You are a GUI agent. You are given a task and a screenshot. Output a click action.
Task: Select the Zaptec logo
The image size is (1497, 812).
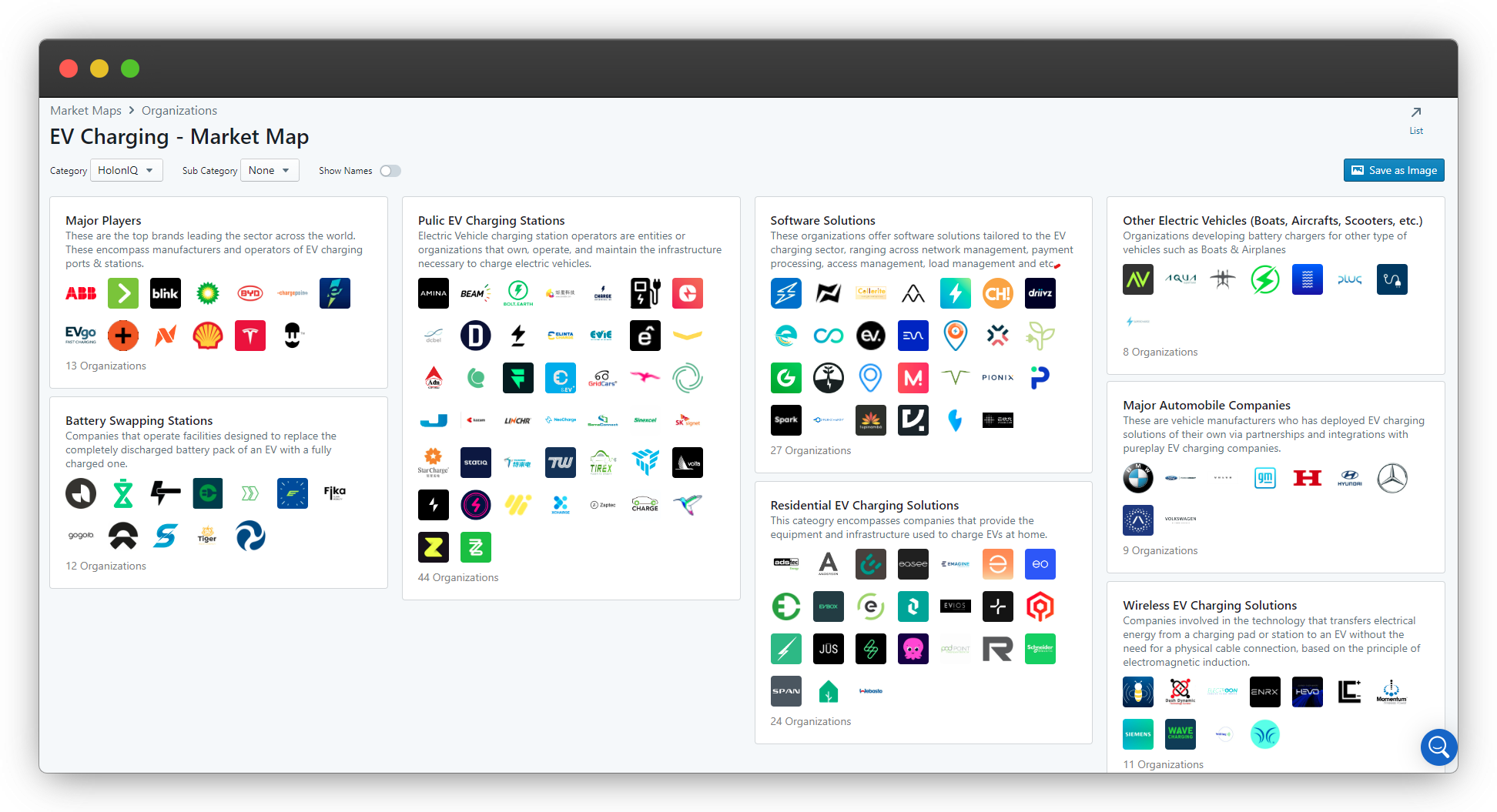[x=603, y=505]
